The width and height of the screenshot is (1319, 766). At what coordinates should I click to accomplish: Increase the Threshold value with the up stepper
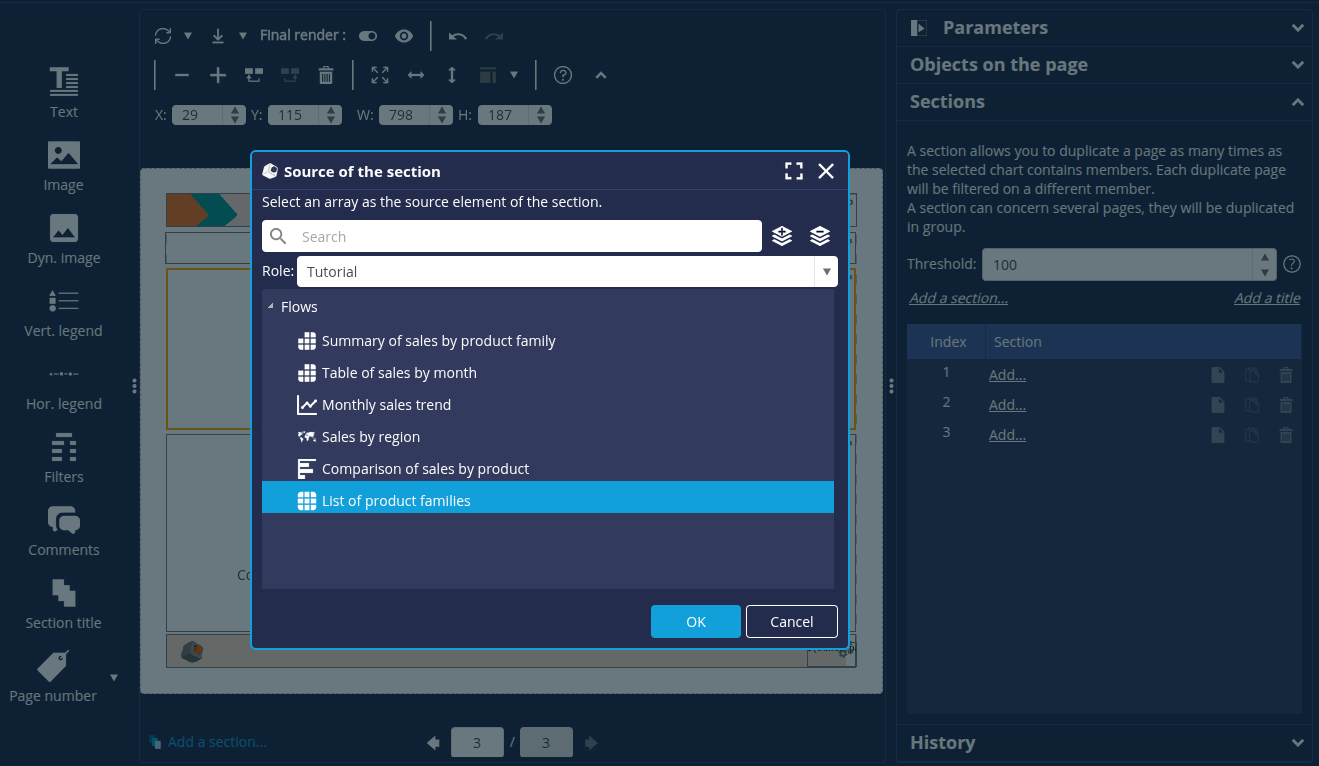(x=1263, y=258)
